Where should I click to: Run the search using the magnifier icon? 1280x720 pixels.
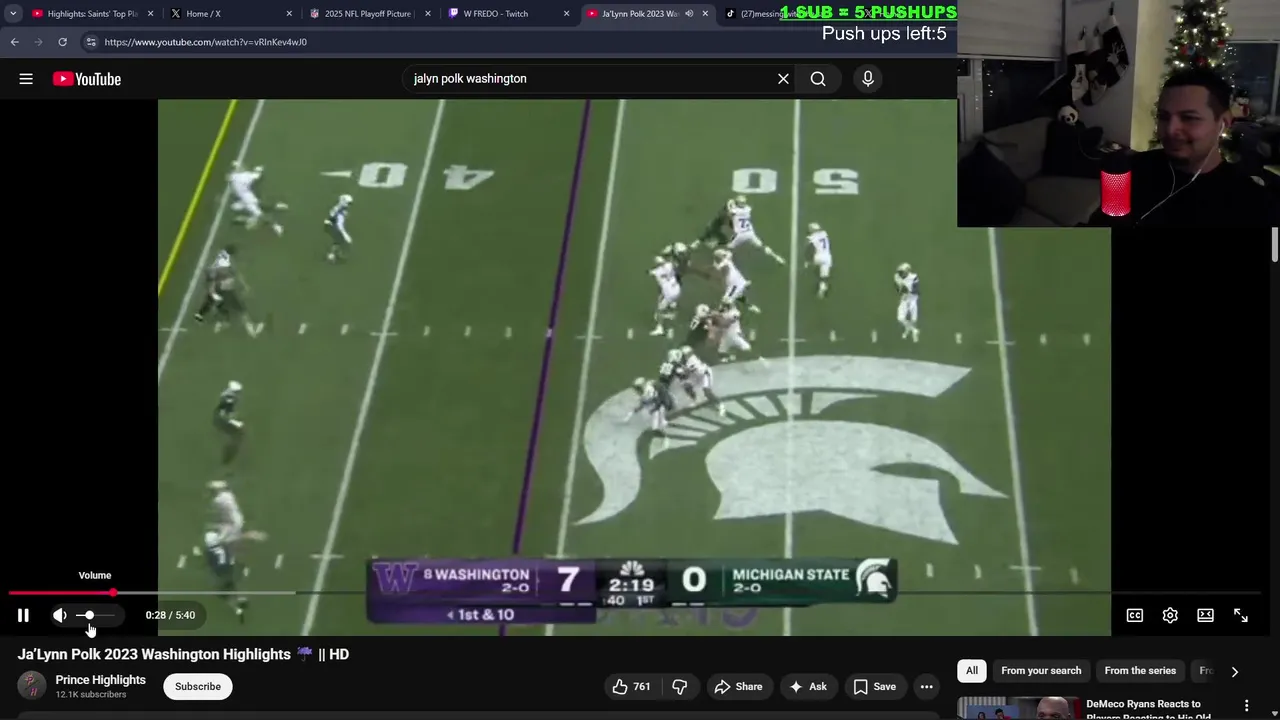(818, 79)
